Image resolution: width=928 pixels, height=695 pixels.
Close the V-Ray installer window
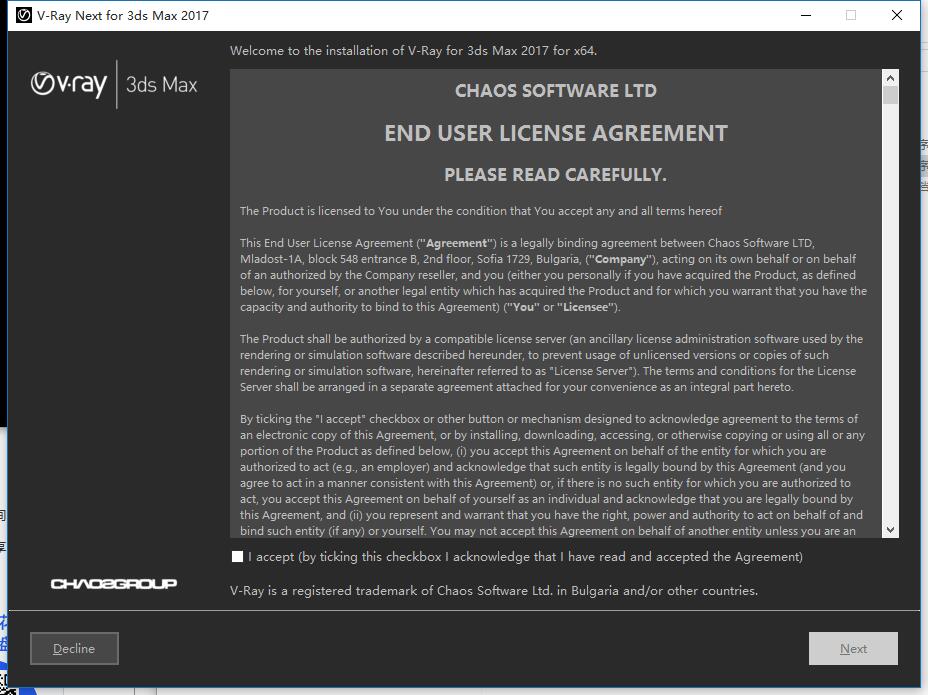897,15
